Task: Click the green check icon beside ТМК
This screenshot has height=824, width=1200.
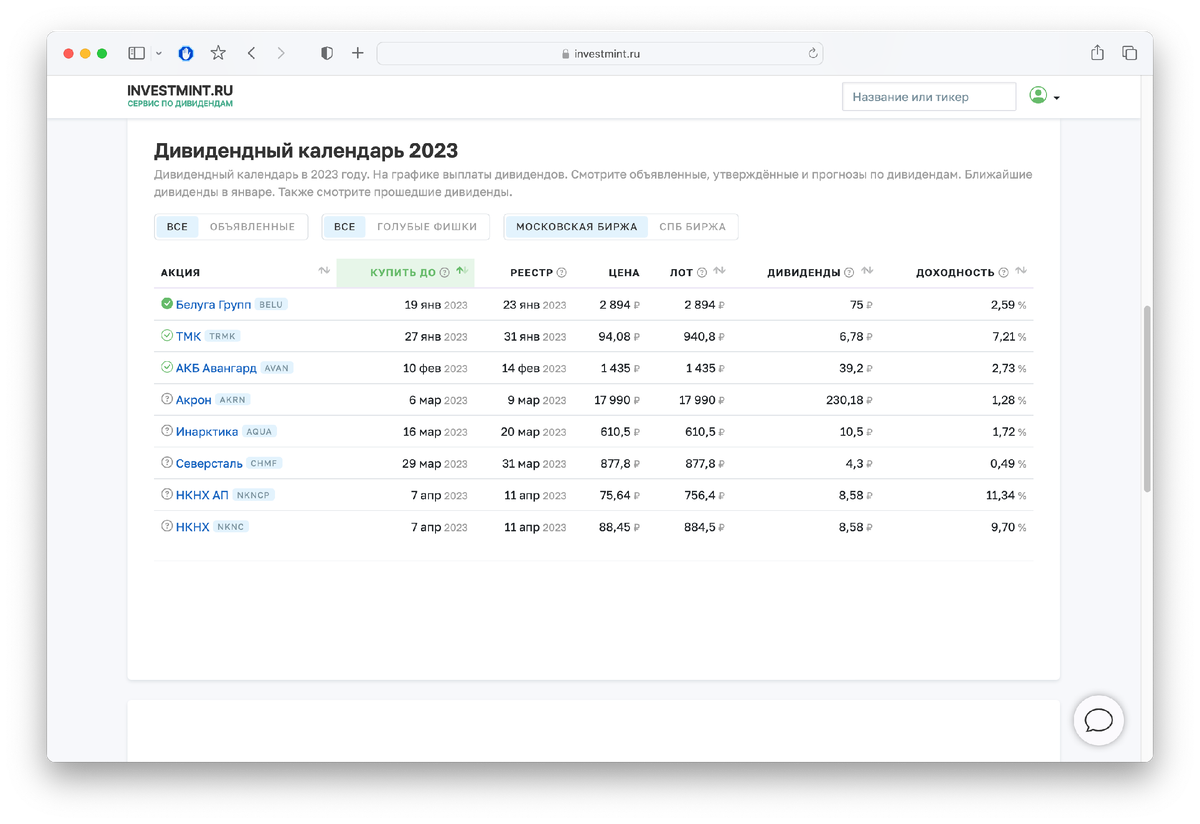Action: coord(167,335)
